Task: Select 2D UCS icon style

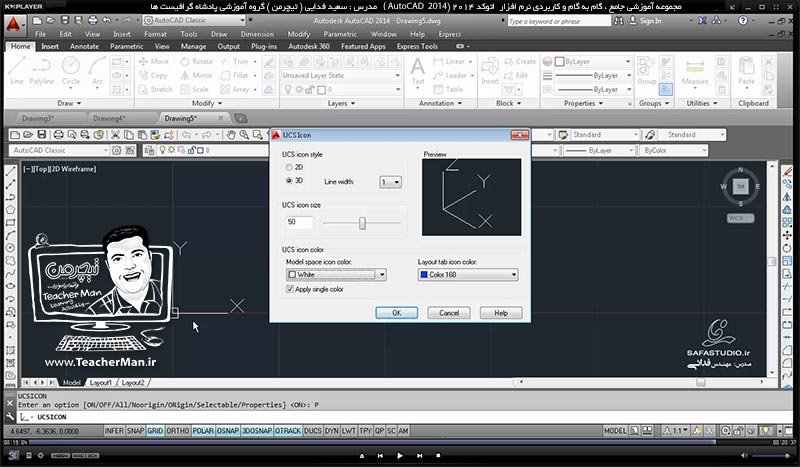Action: [x=289, y=167]
